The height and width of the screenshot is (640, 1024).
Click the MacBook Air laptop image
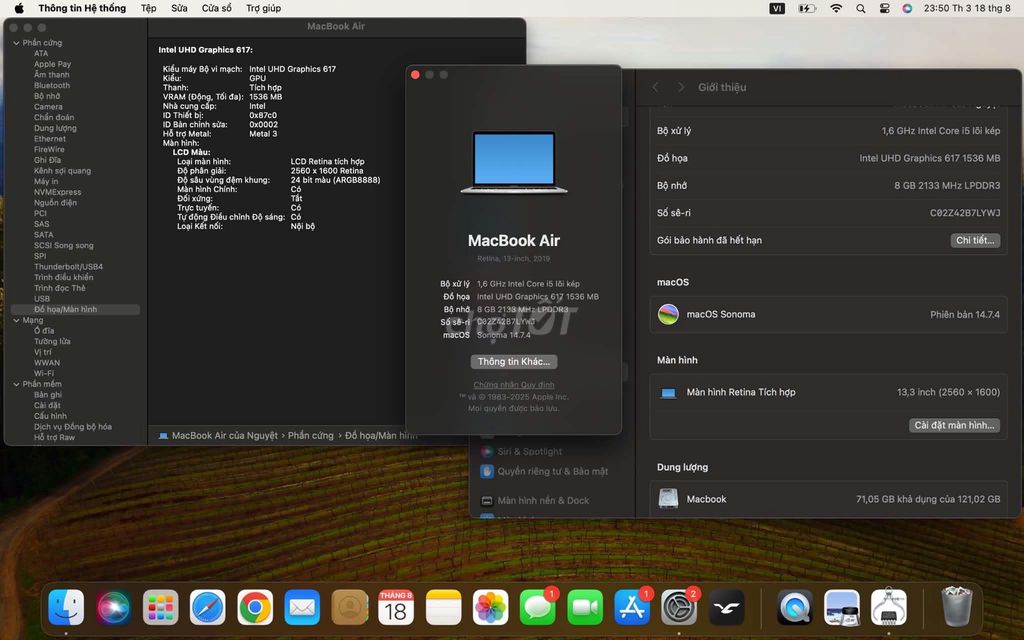(x=514, y=163)
